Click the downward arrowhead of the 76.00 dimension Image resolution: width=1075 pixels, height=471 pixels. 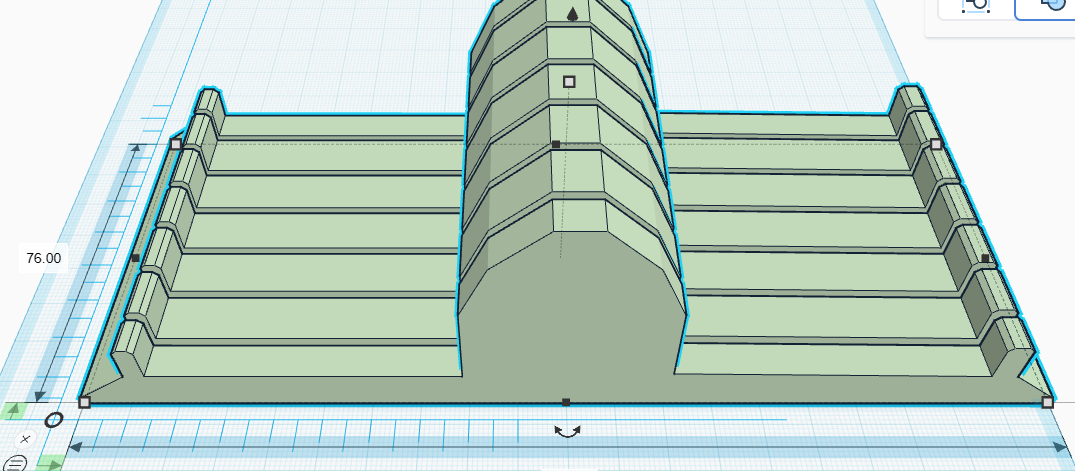[40, 396]
